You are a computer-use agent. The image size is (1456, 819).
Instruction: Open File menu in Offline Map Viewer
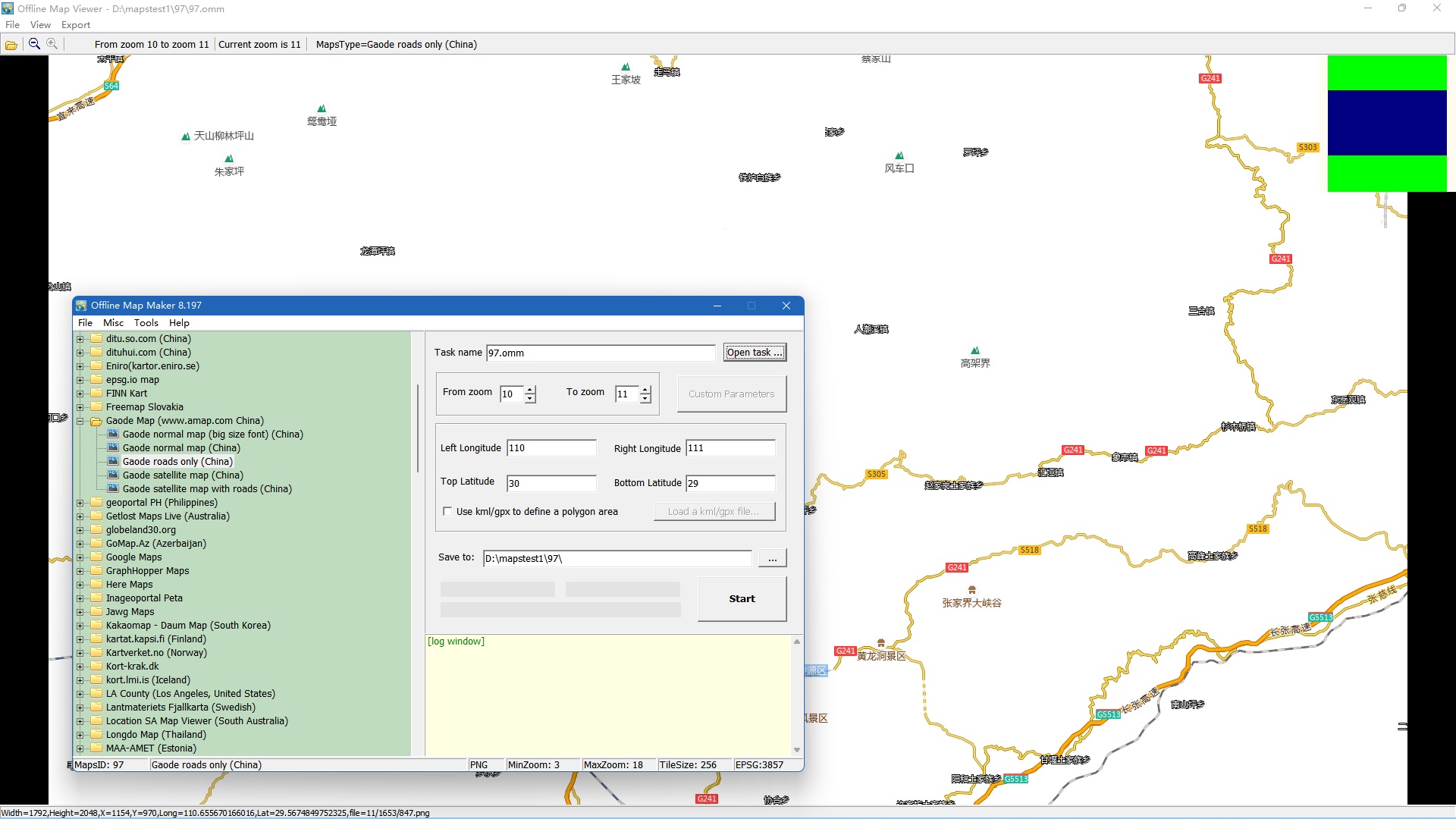point(12,25)
